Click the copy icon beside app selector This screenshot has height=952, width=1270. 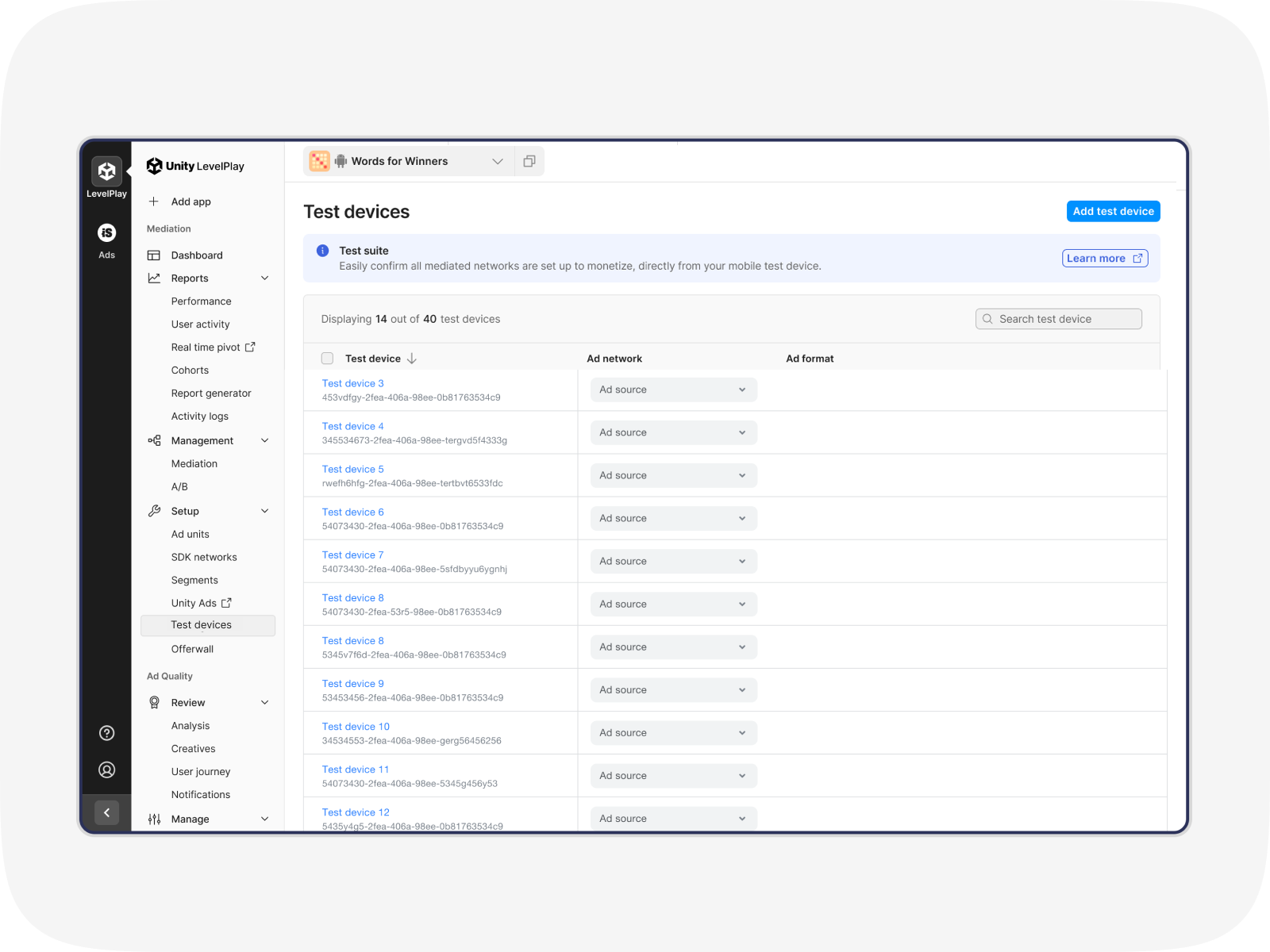pos(529,161)
